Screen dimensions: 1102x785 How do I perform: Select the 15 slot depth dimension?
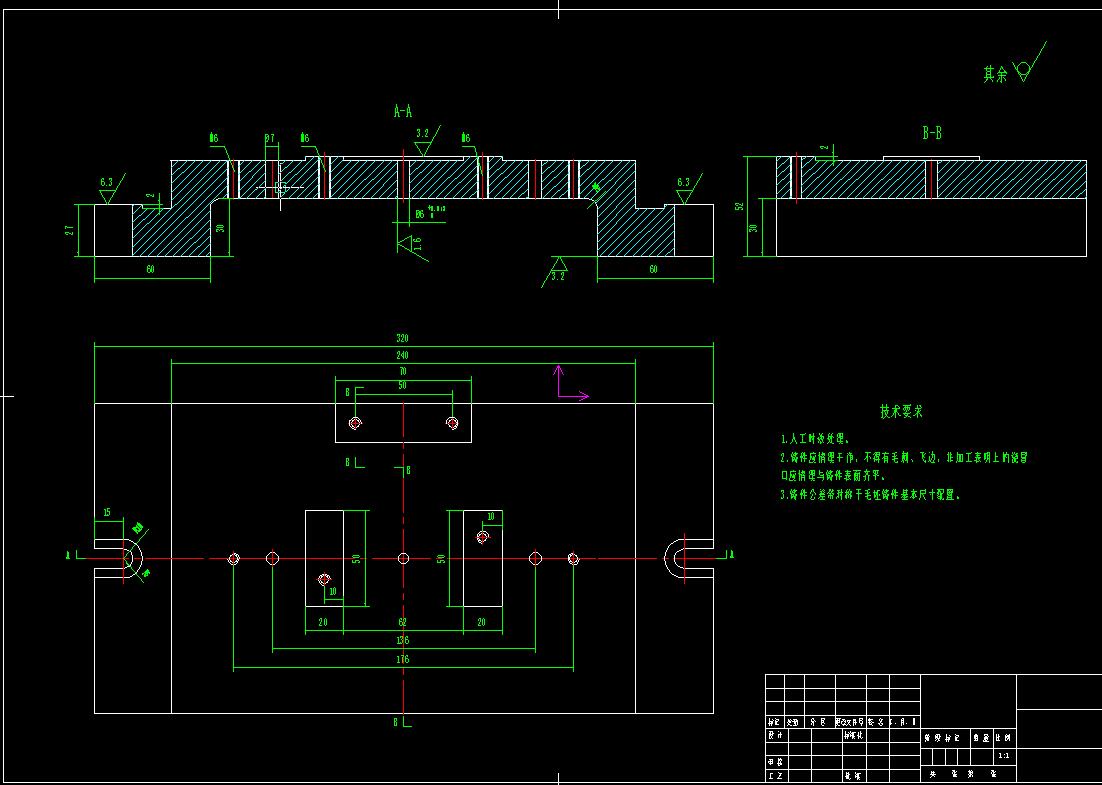pos(106,513)
